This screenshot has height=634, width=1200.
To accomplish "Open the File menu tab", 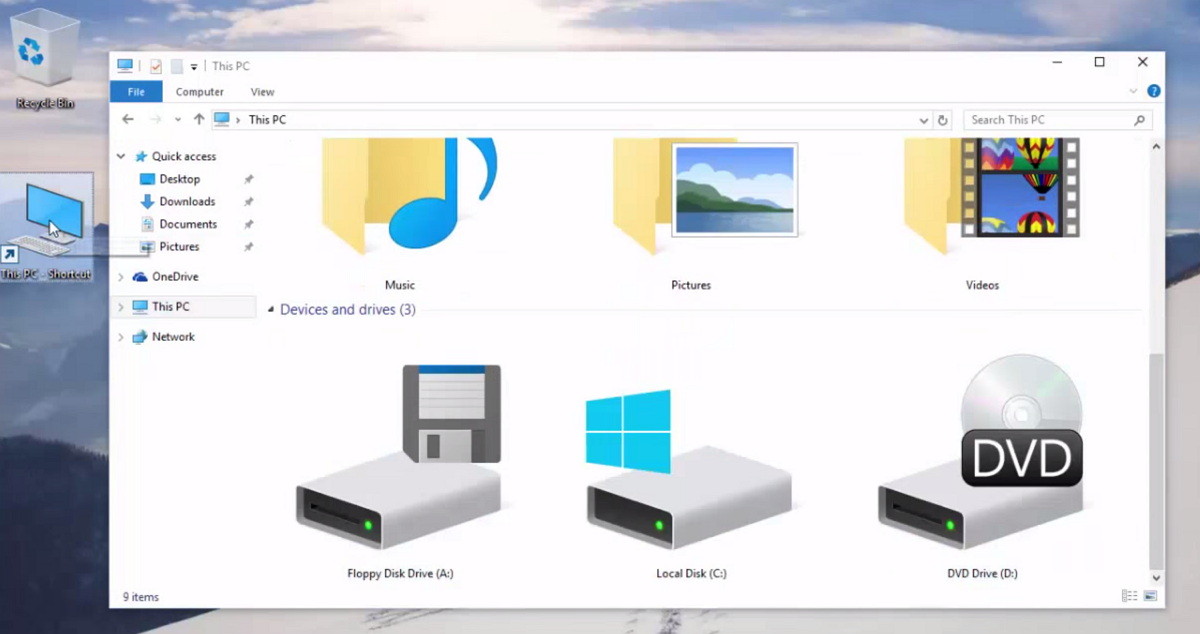I will [136, 92].
